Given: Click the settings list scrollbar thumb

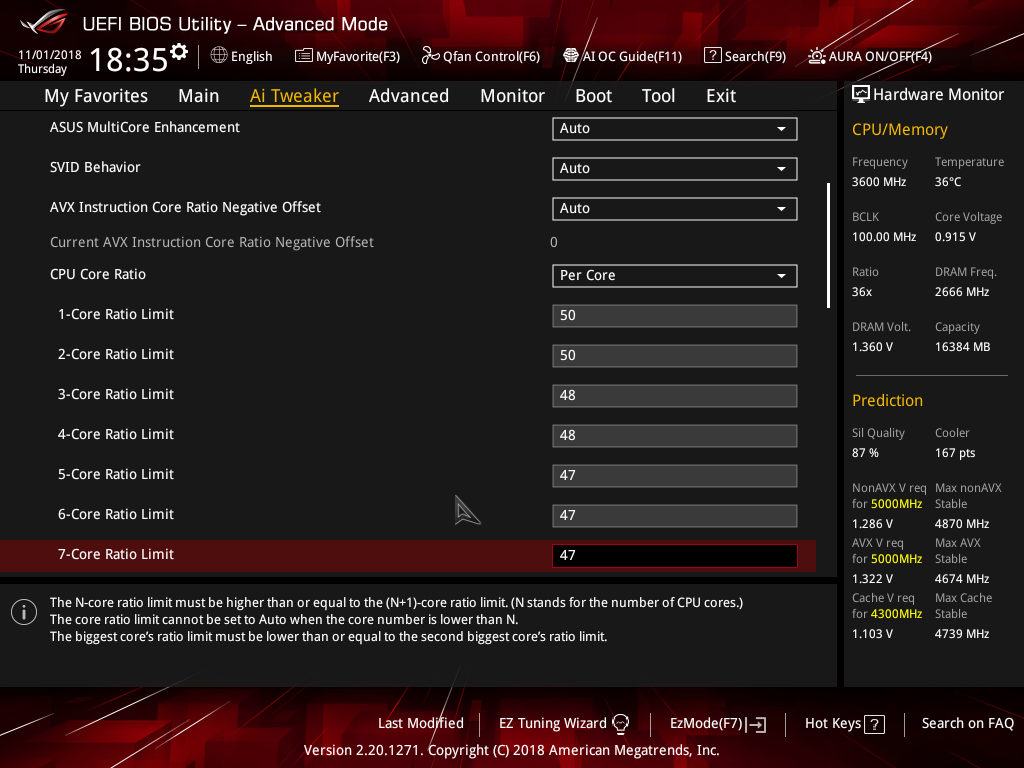Looking at the screenshot, I should point(828,245).
